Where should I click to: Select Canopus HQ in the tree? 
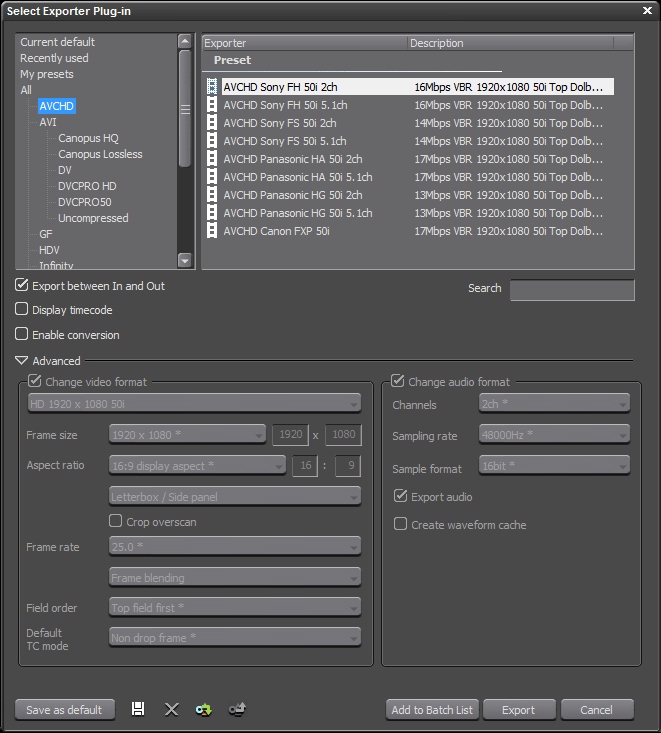point(88,138)
